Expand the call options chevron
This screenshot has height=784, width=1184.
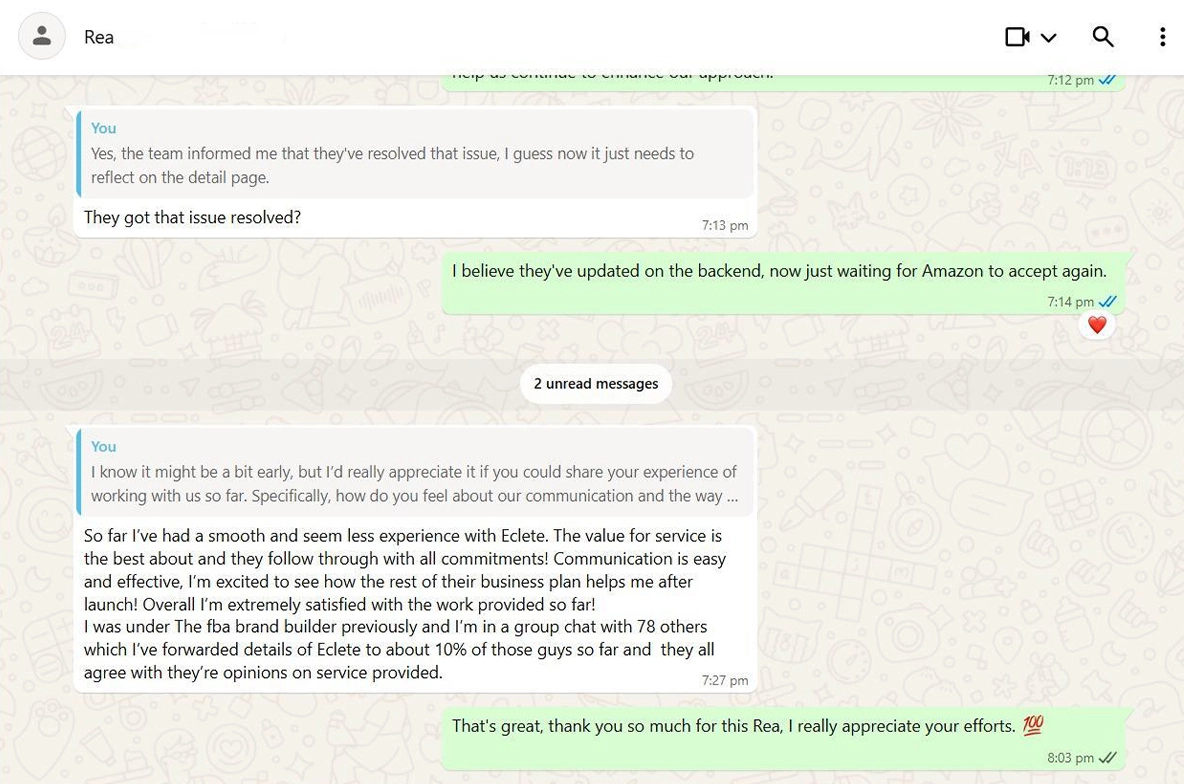(x=1048, y=38)
